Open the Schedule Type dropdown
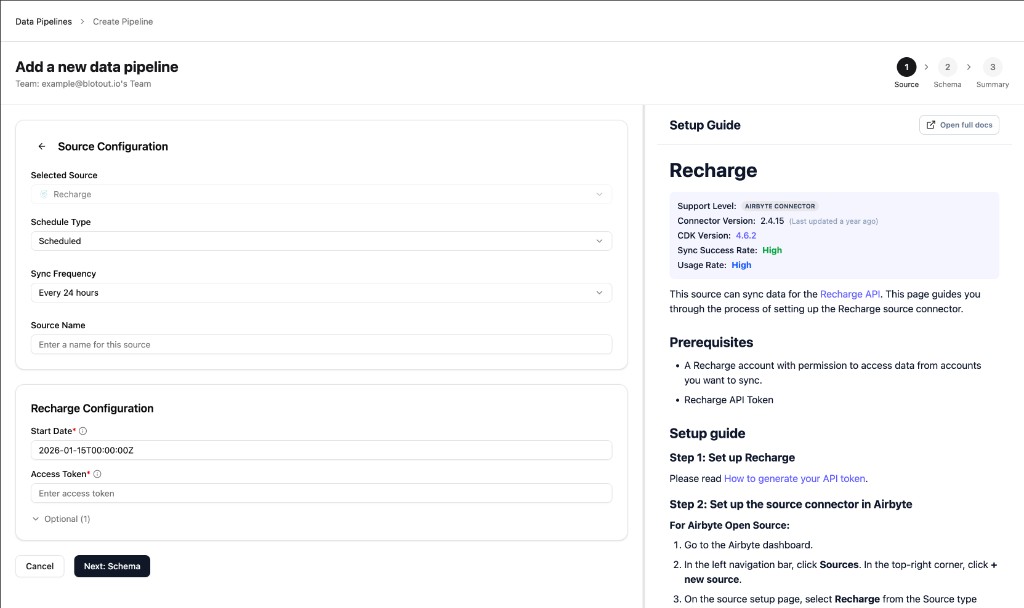1024x608 pixels. (x=321, y=241)
